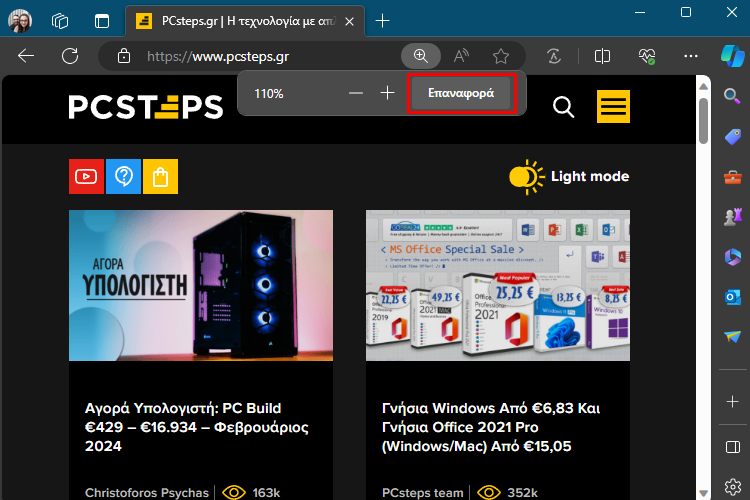Screen dimensions: 750x500
Task: Open the yellow hamburger menu
Action: (x=613, y=106)
